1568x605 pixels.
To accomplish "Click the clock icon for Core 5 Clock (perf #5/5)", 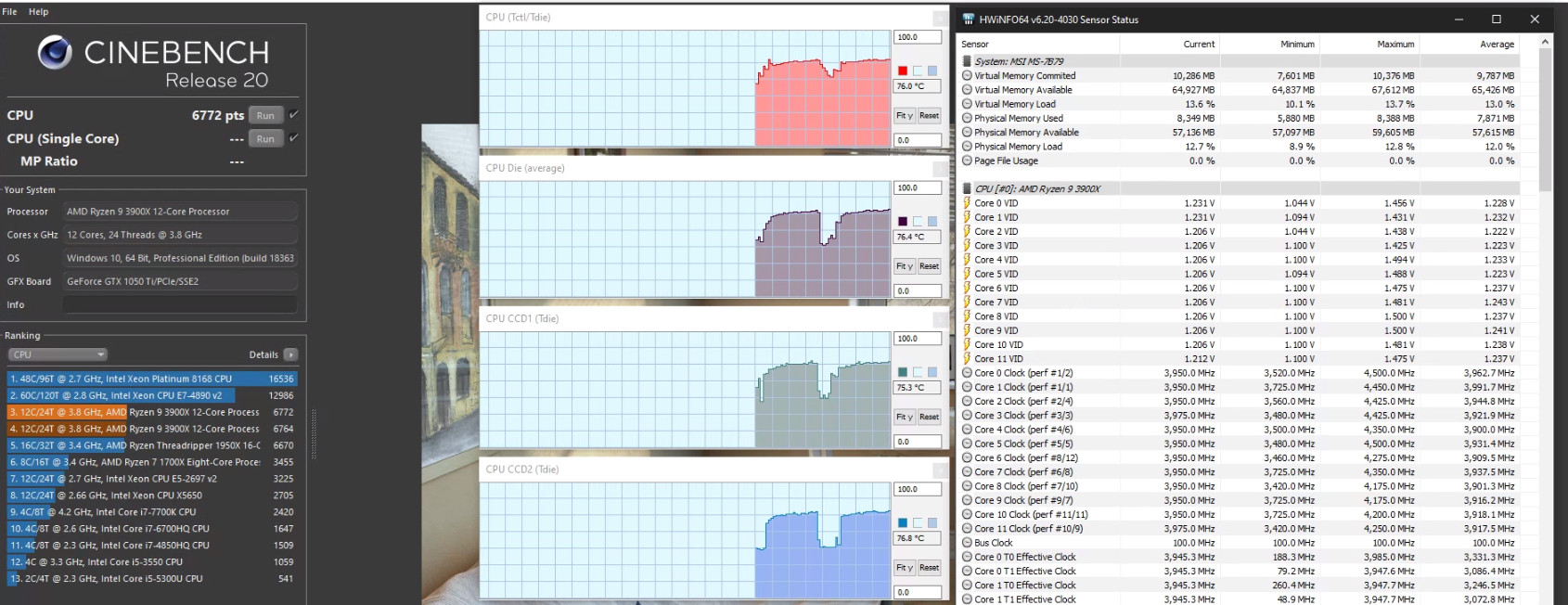I will tap(967, 444).
